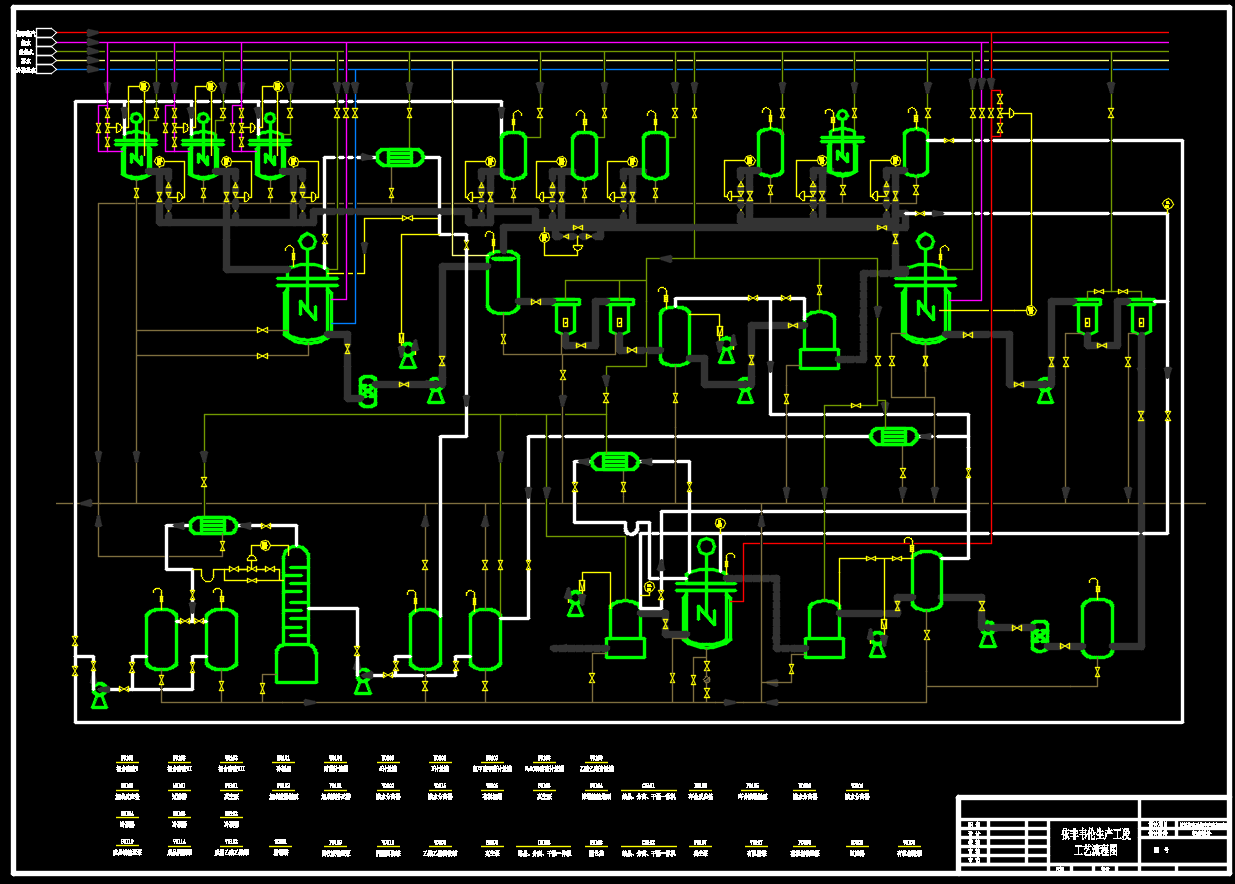Click the blue utility header line
The height and width of the screenshot is (884, 1235).
600,70
